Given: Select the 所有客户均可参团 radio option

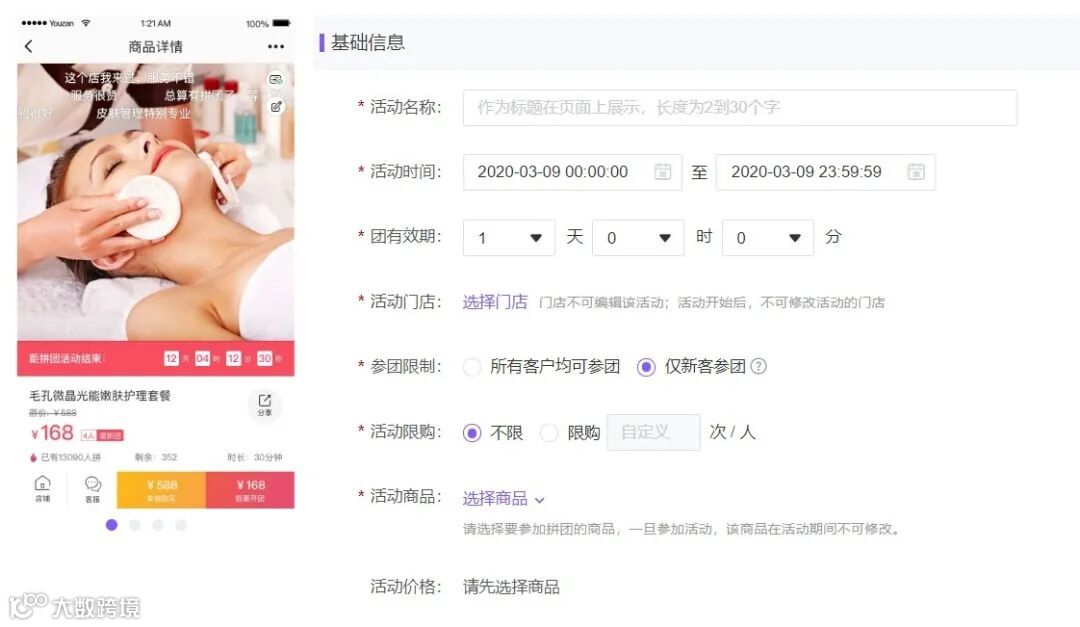Looking at the screenshot, I should coord(472,367).
